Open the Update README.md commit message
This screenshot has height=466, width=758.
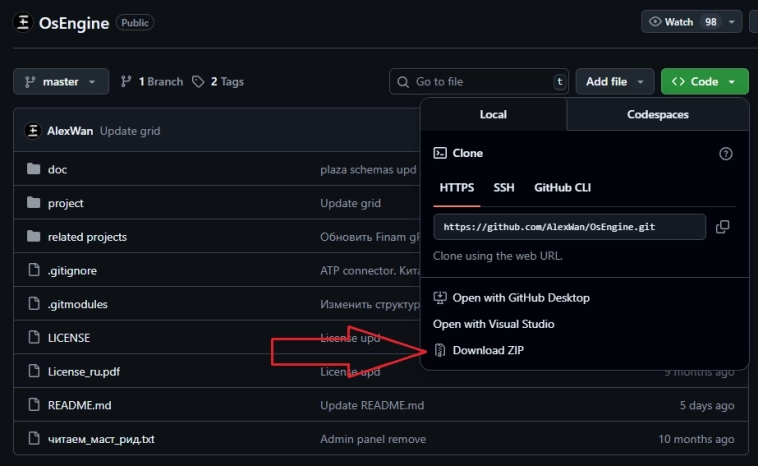coord(372,405)
